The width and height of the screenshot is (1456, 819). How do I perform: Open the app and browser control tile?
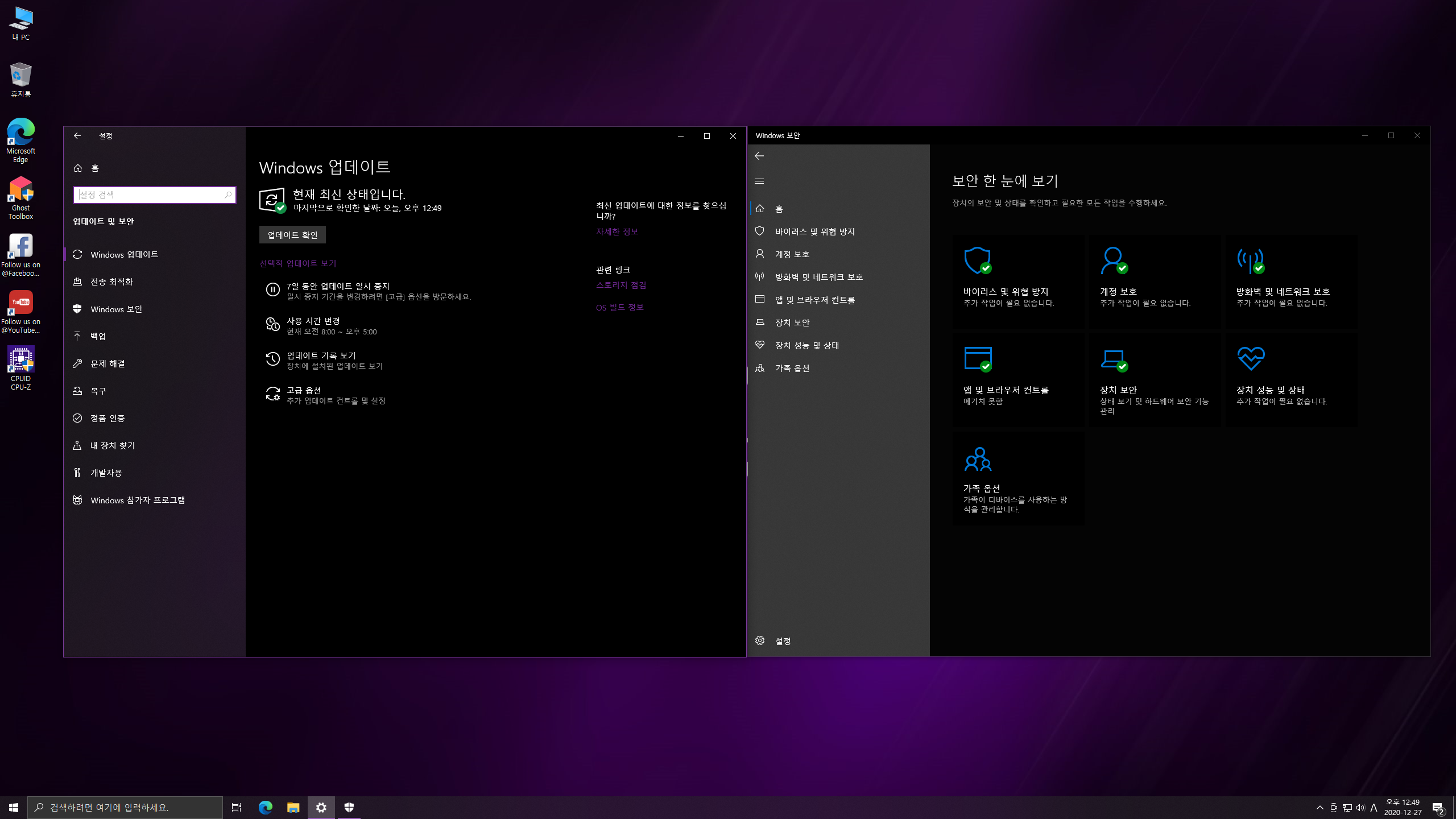[1018, 380]
